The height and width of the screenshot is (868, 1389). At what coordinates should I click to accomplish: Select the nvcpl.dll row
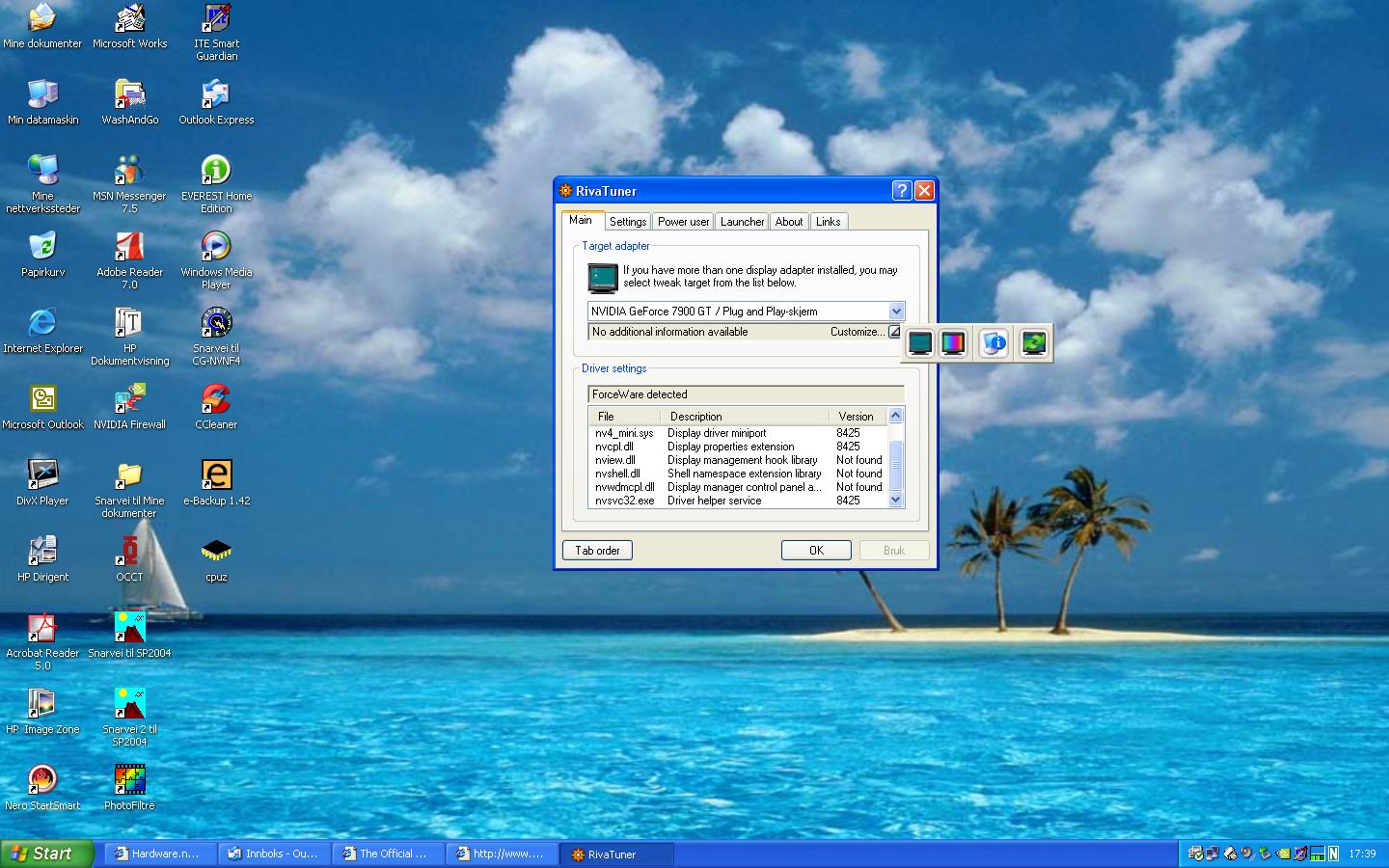(x=738, y=447)
